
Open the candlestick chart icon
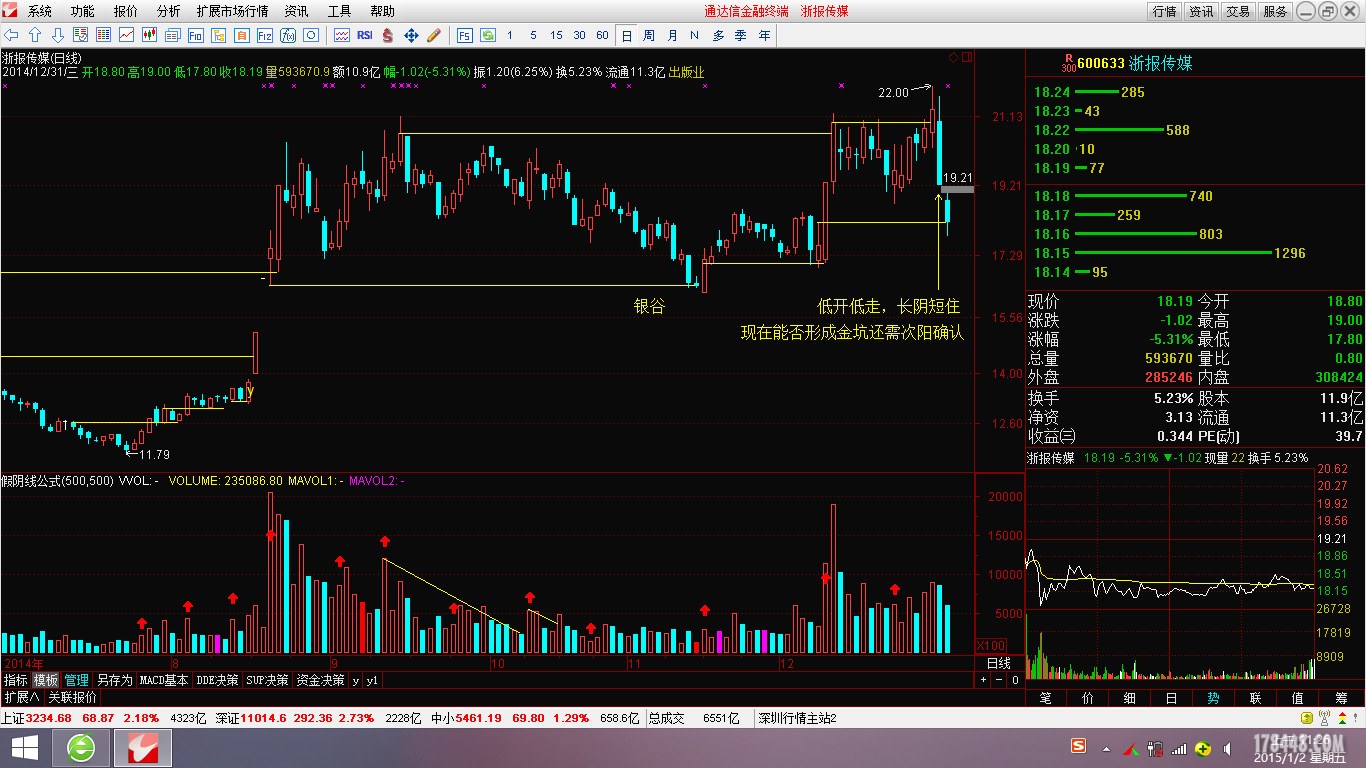tap(149, 35)
